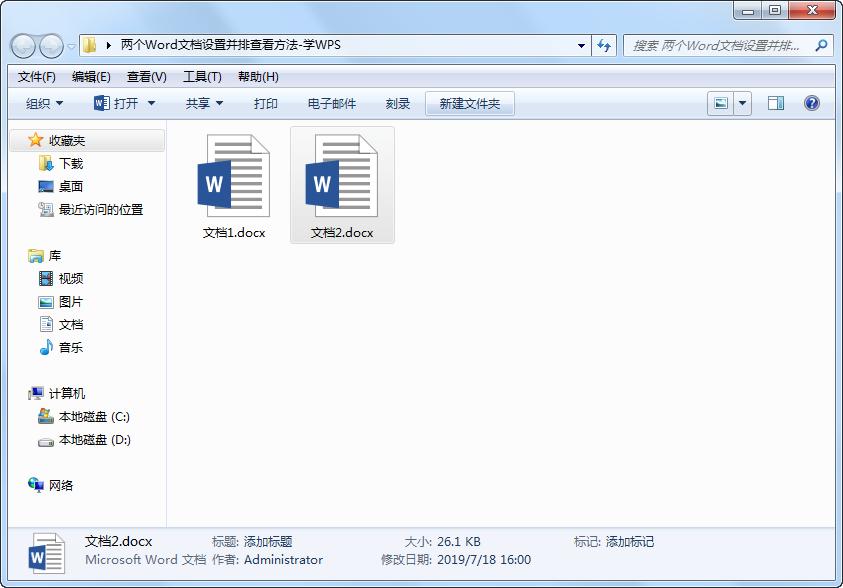Click the 收藏夹 star icon

tap(35, 140)
